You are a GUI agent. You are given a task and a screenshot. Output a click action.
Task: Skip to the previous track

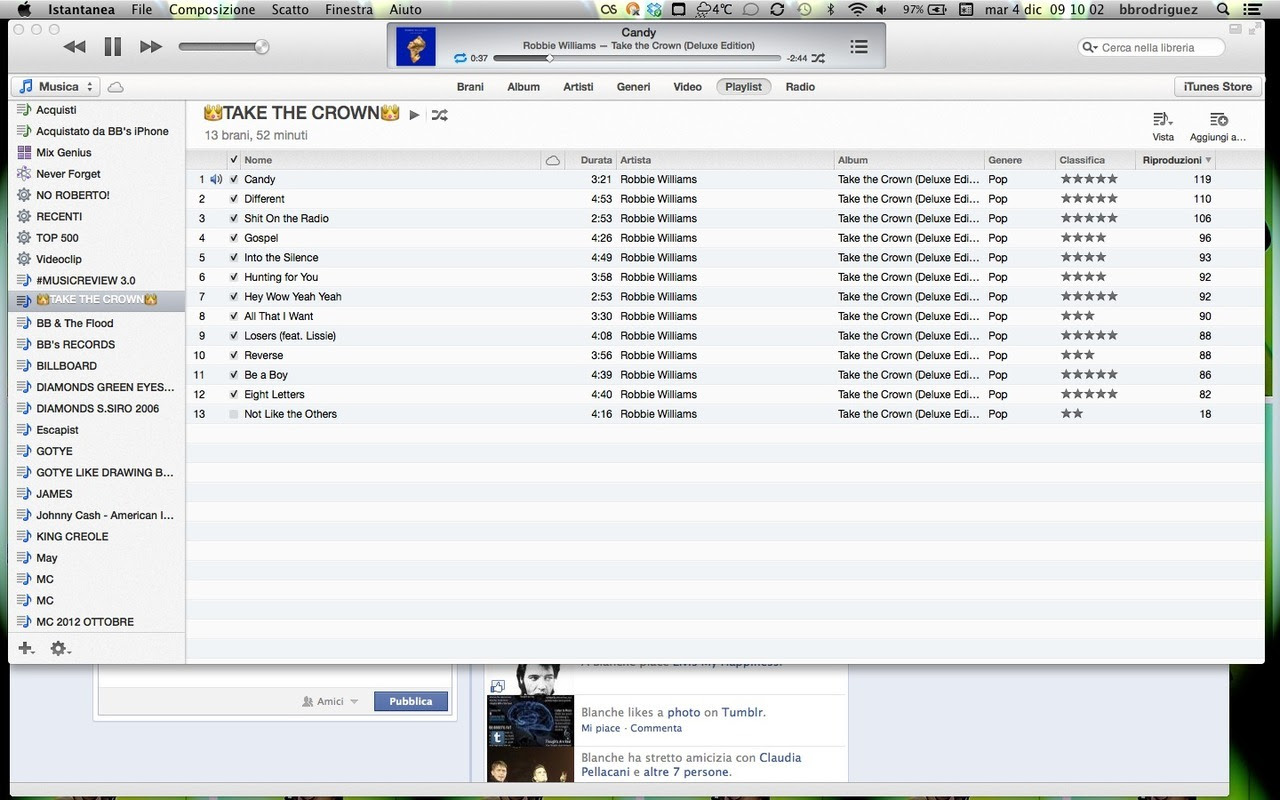tap(74, 47)
